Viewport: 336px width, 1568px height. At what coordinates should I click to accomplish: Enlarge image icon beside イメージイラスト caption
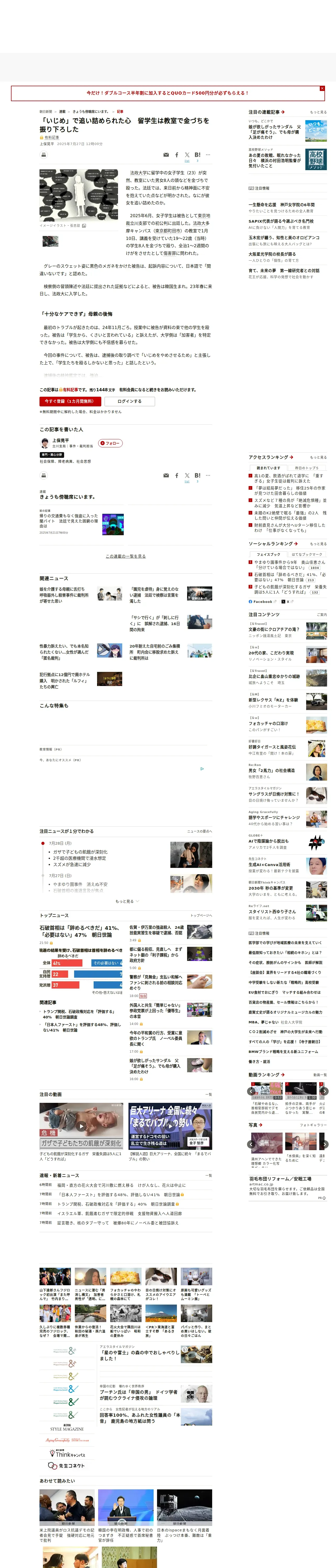84,226
